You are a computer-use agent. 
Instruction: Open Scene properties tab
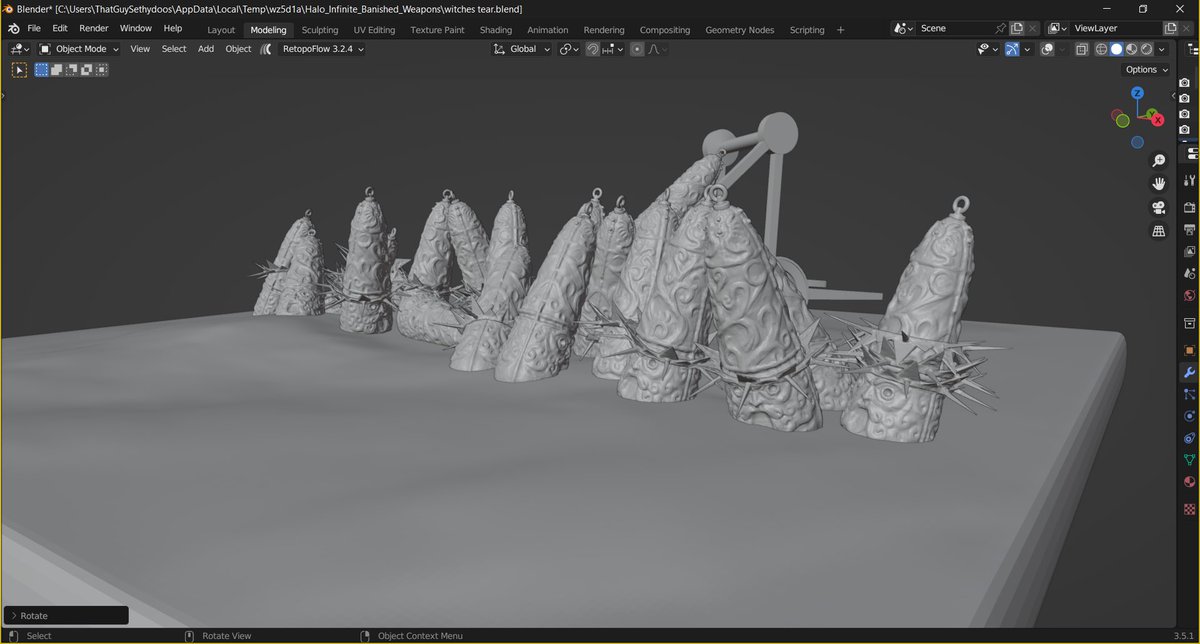1189,273
